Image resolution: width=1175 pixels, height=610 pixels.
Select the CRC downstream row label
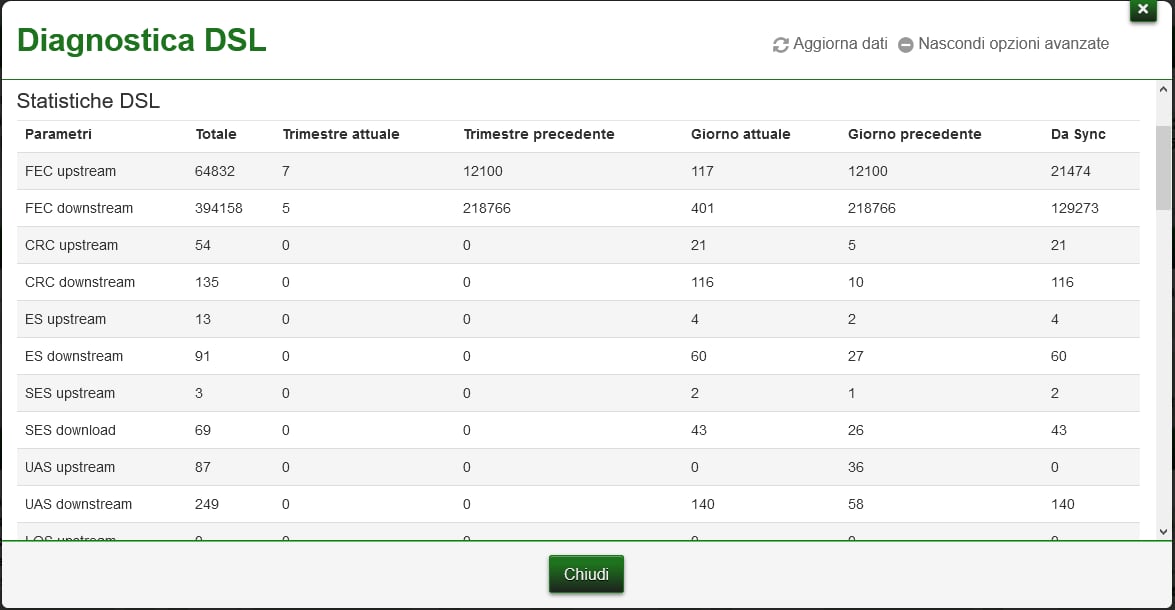[x=80, y=282]
